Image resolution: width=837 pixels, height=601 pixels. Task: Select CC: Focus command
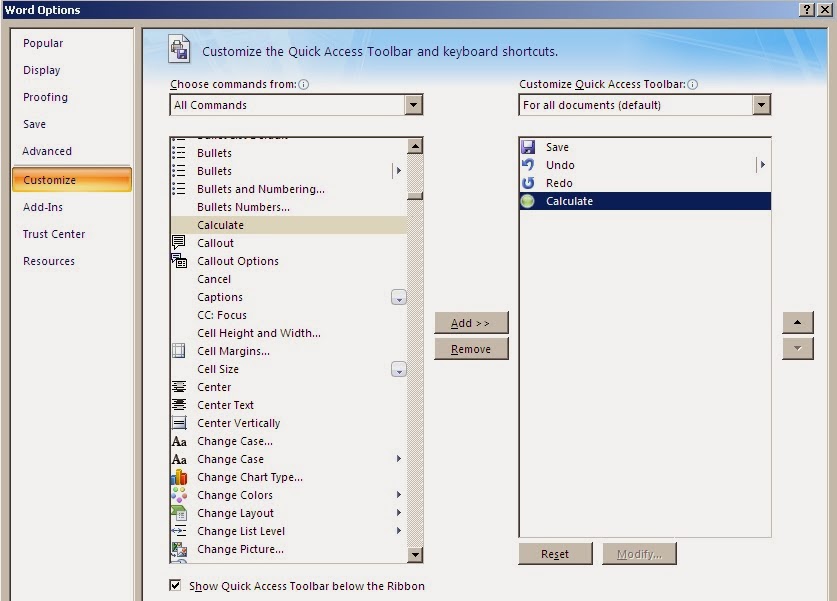tap(289, 315)
